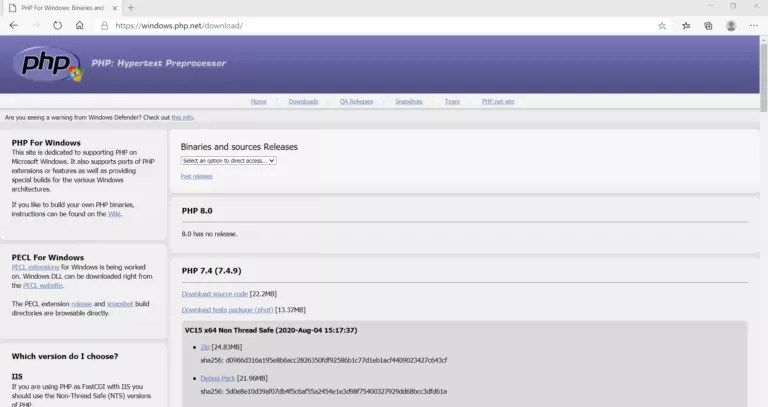The image size is (768, 407).
Task: Download the VC15 x64 Non Thread Safe Zip
Action: tap(205, 347)
